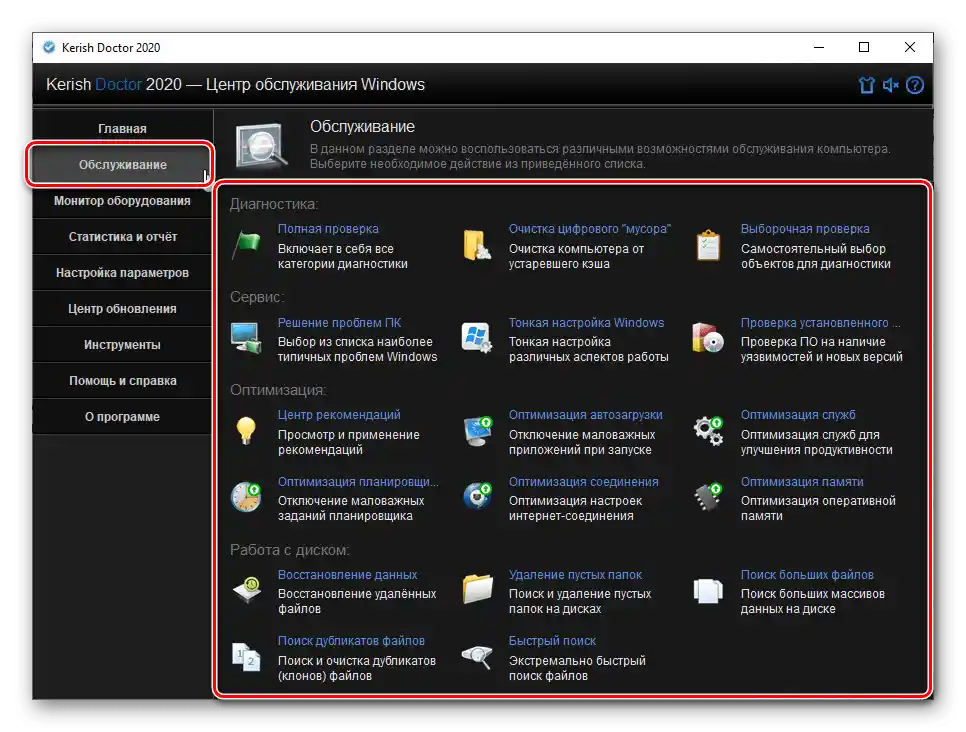Click the globe icon for Оптимизация соединения

(477, 497)
